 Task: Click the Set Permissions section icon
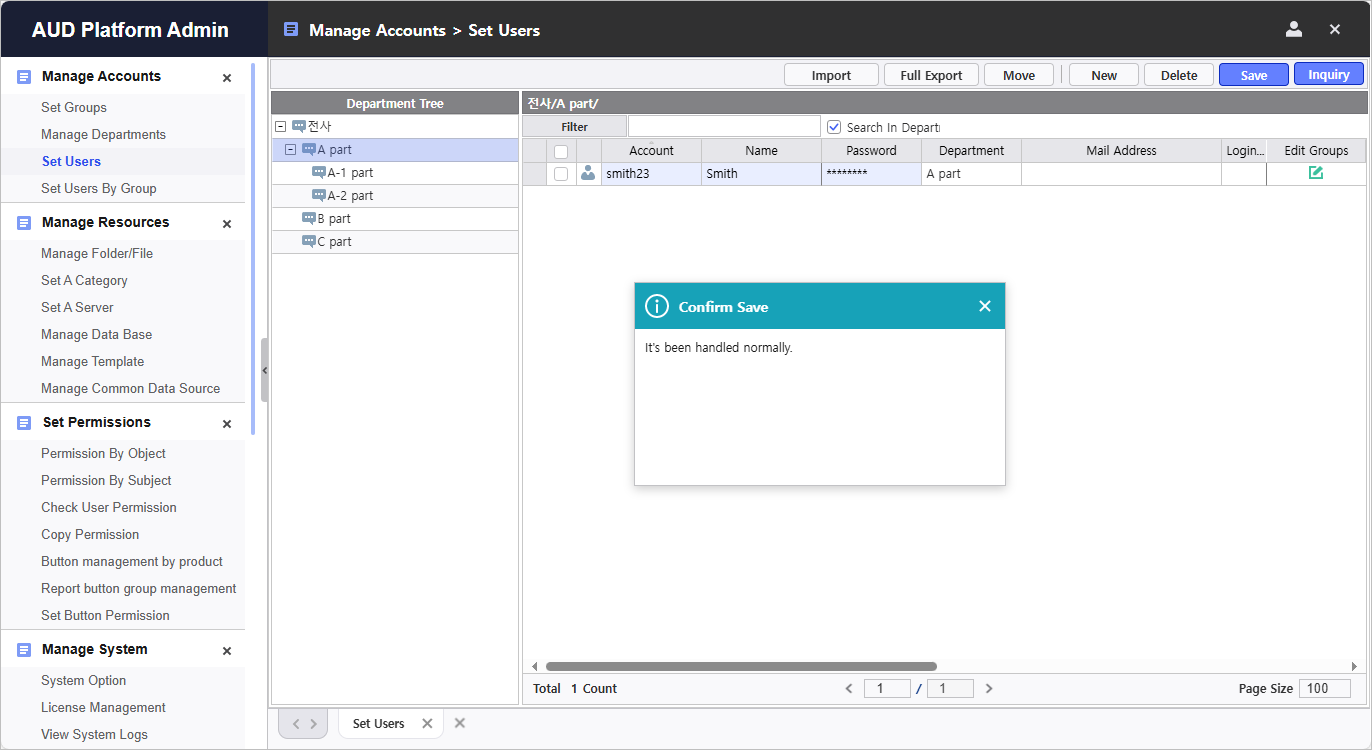click(24, 423)
